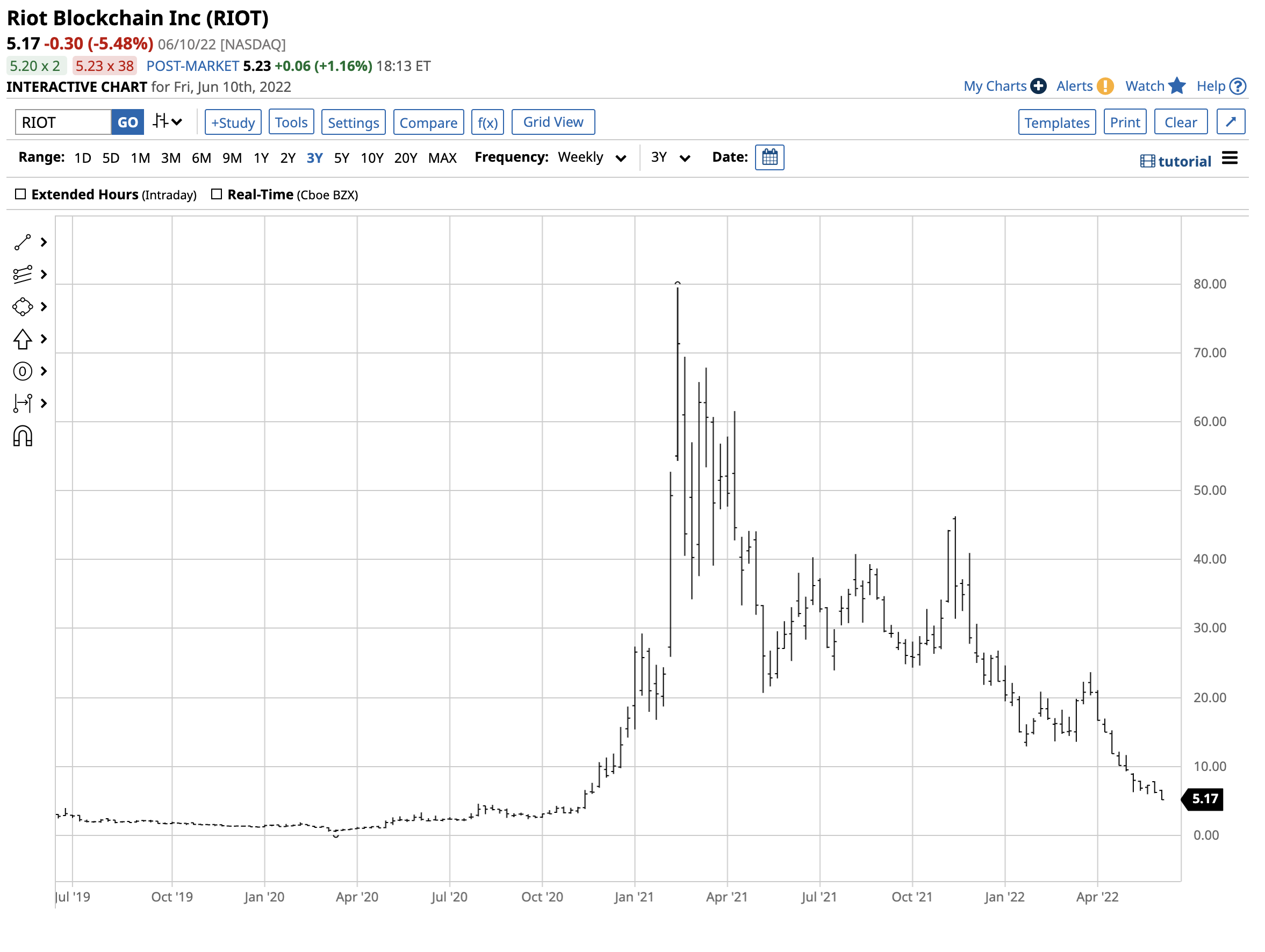The width and height of the screenshot is (1265, 952).
Task: Select the 3M range
Action: (170, 158)
